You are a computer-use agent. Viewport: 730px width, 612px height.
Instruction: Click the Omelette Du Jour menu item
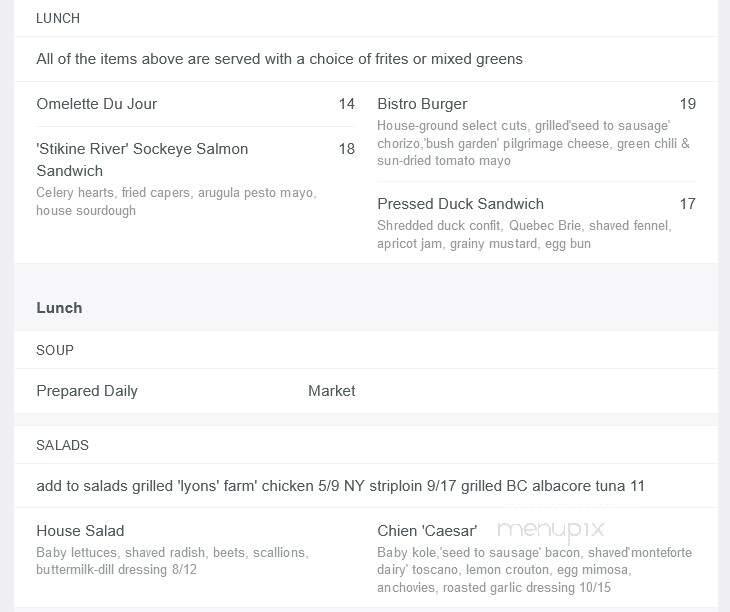[x=96, y=104]
